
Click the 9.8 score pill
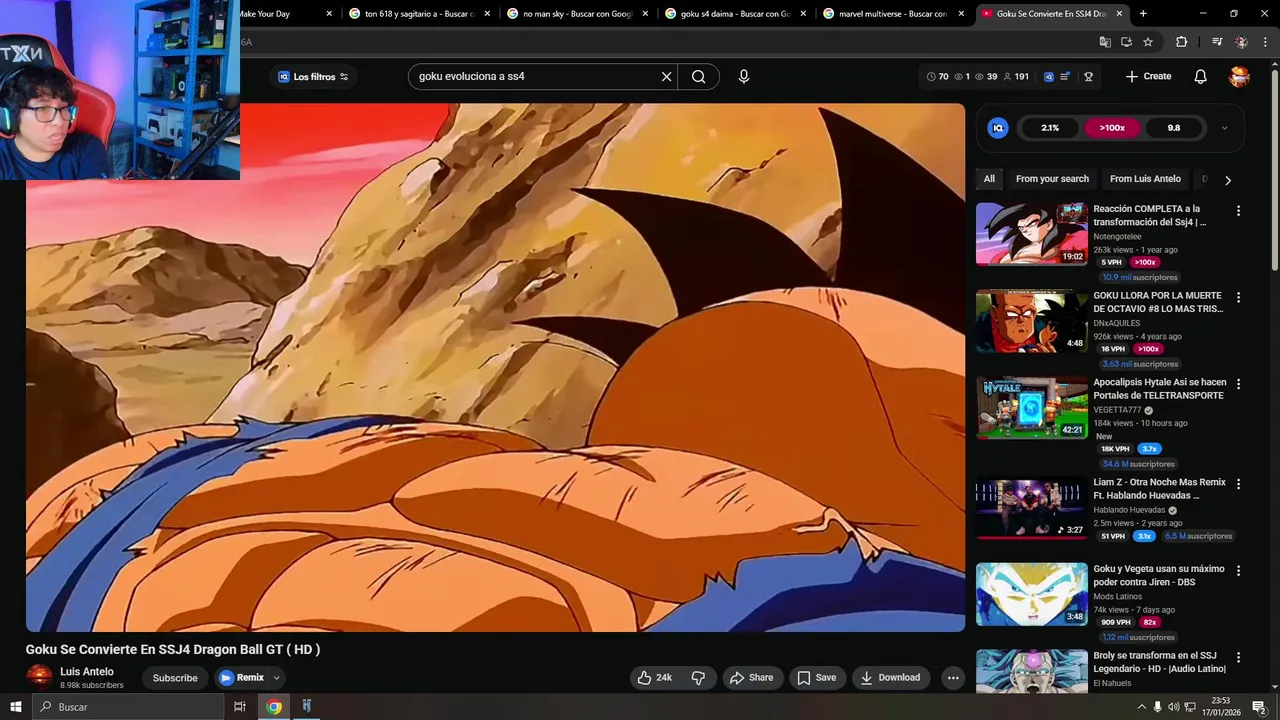click(1174, 128)
